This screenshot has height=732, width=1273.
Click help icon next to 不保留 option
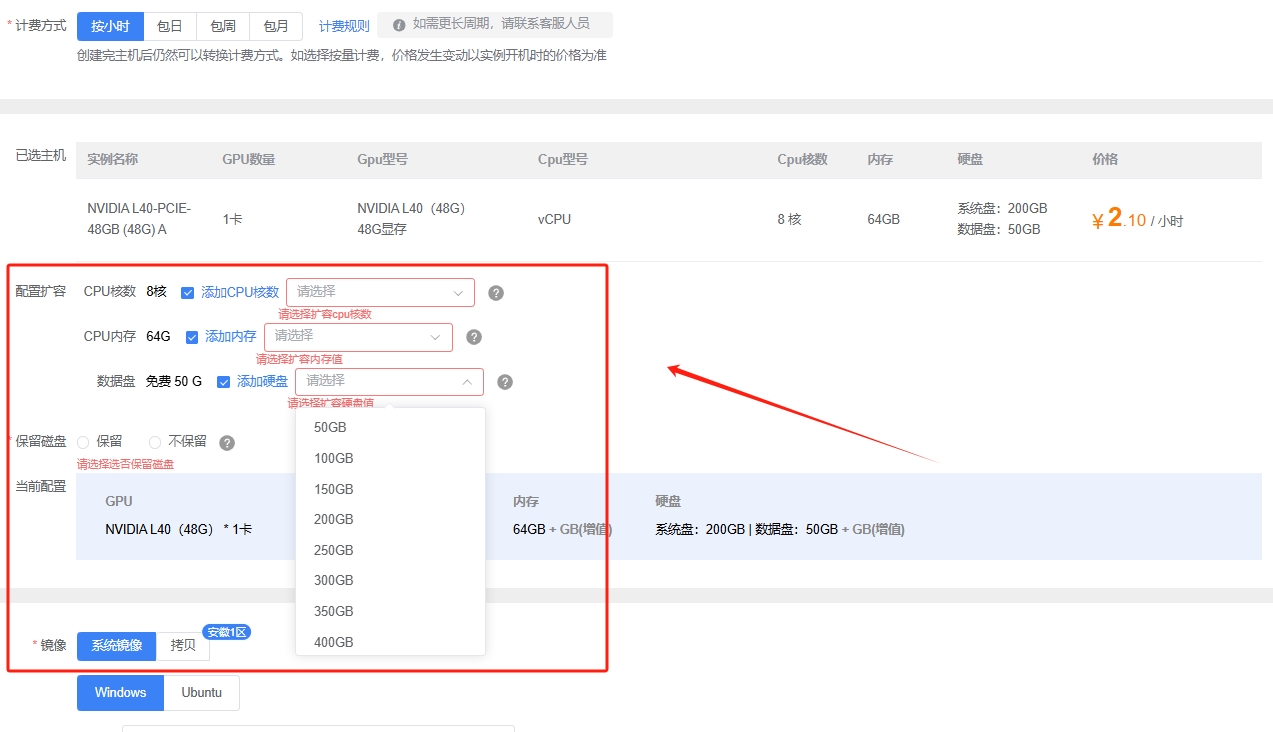(227, 443)
